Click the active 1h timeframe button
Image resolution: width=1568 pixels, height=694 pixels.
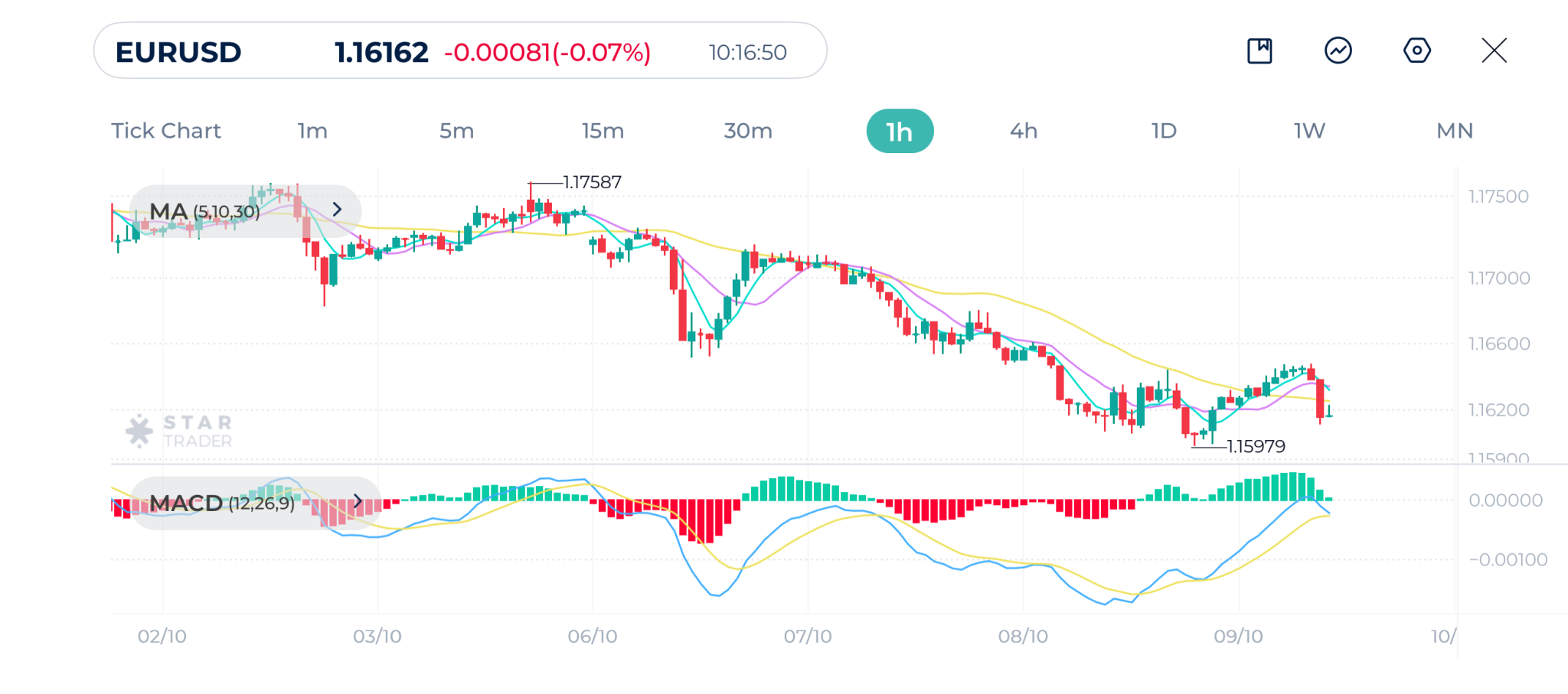tap(900, 131)
